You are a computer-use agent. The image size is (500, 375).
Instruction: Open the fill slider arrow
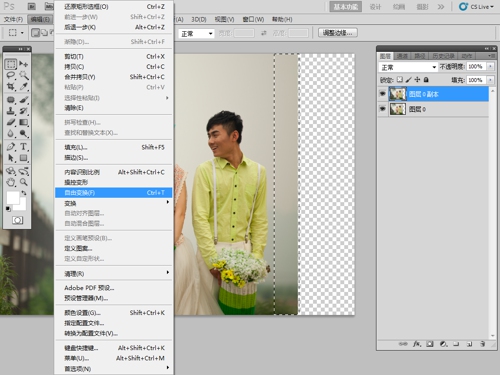point(490,80)
